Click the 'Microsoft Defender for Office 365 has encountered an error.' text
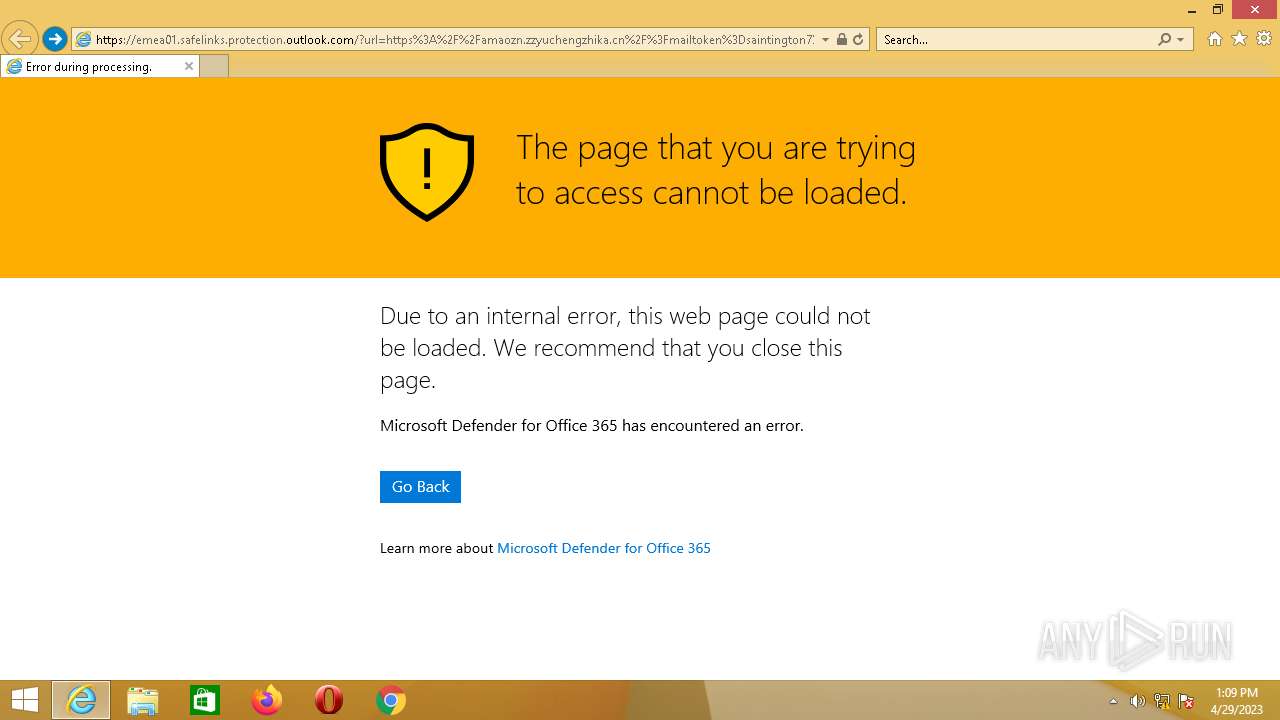This screenshot has width=1280, height=720. [x=592, y=426]
